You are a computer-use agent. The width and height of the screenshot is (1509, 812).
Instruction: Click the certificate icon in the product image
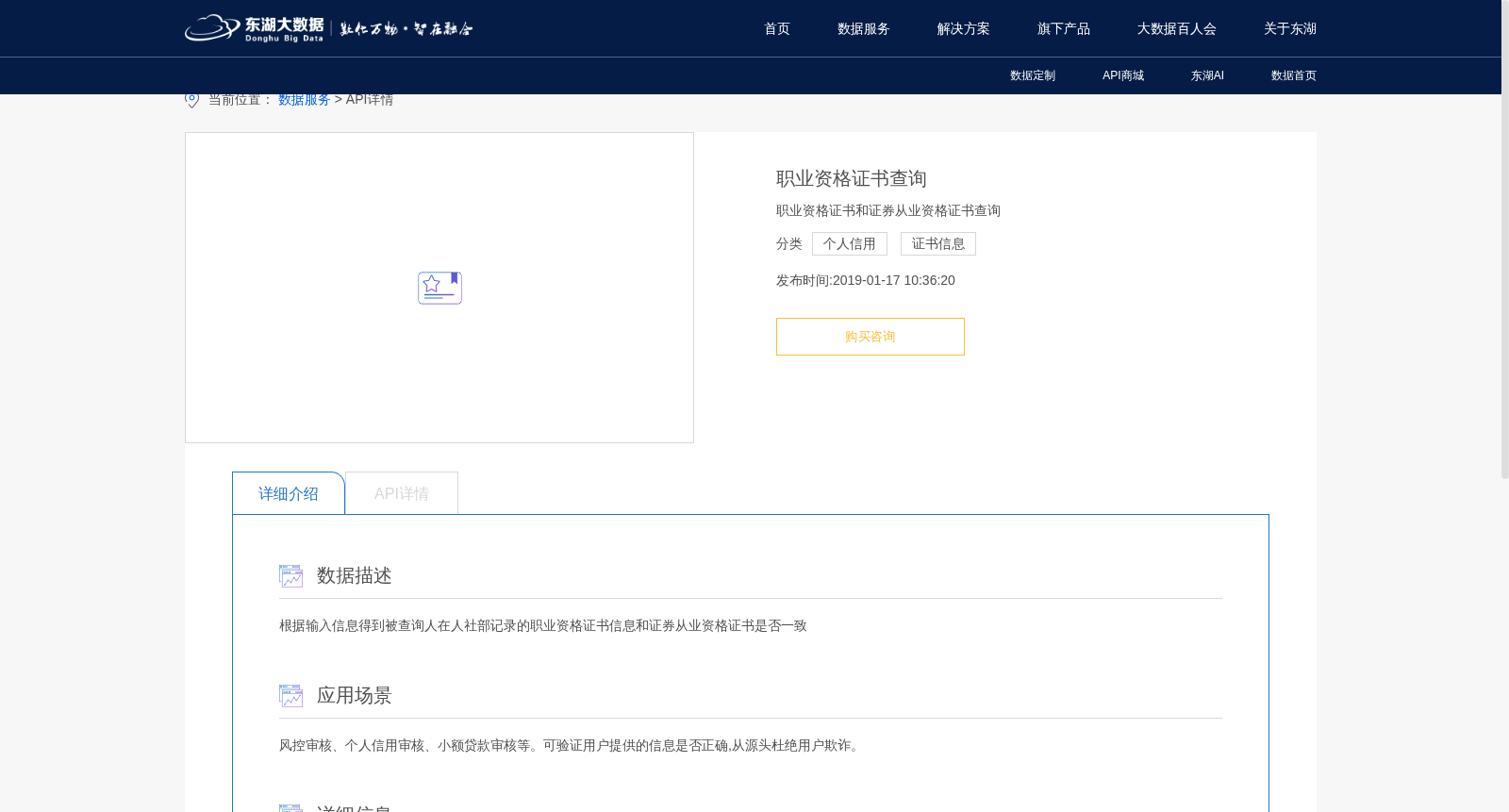tap(439, 288)
